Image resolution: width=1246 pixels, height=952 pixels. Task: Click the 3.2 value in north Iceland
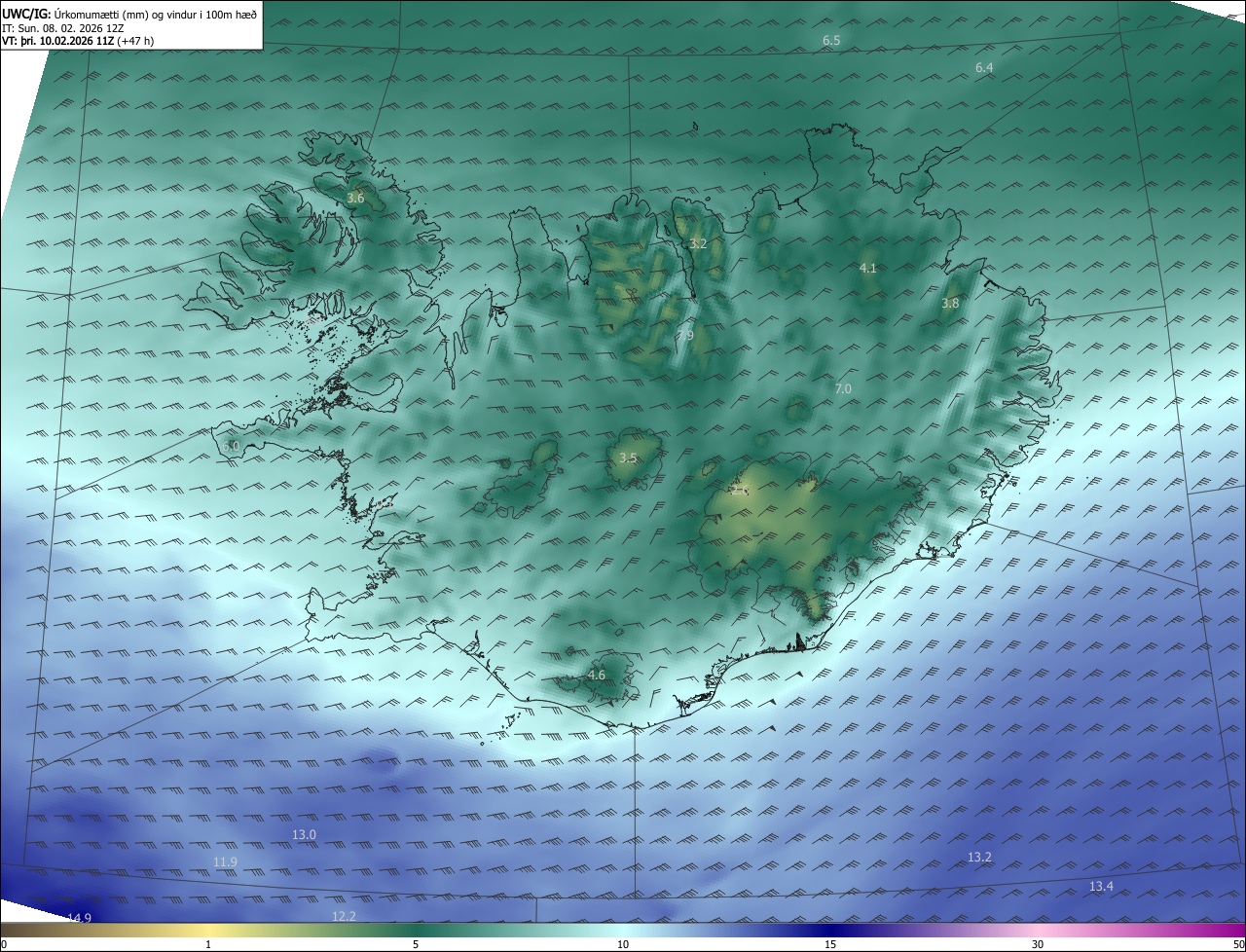click(x=698, y=244)
